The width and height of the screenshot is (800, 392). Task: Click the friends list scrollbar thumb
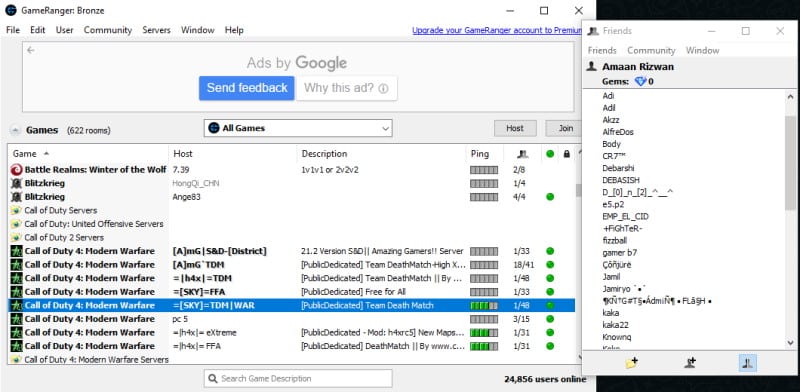tap(790, 162)
